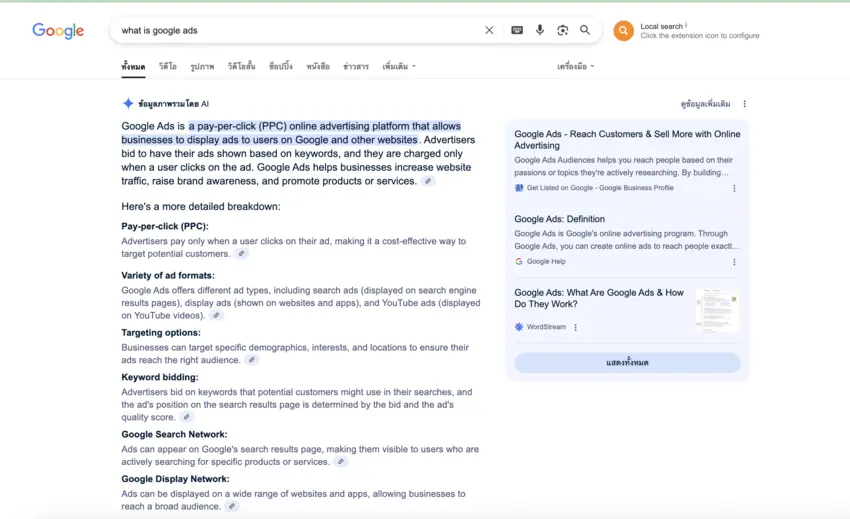Click the 'Google Display Network:' heading
The image size is (850, 519).
click(176, 479)
